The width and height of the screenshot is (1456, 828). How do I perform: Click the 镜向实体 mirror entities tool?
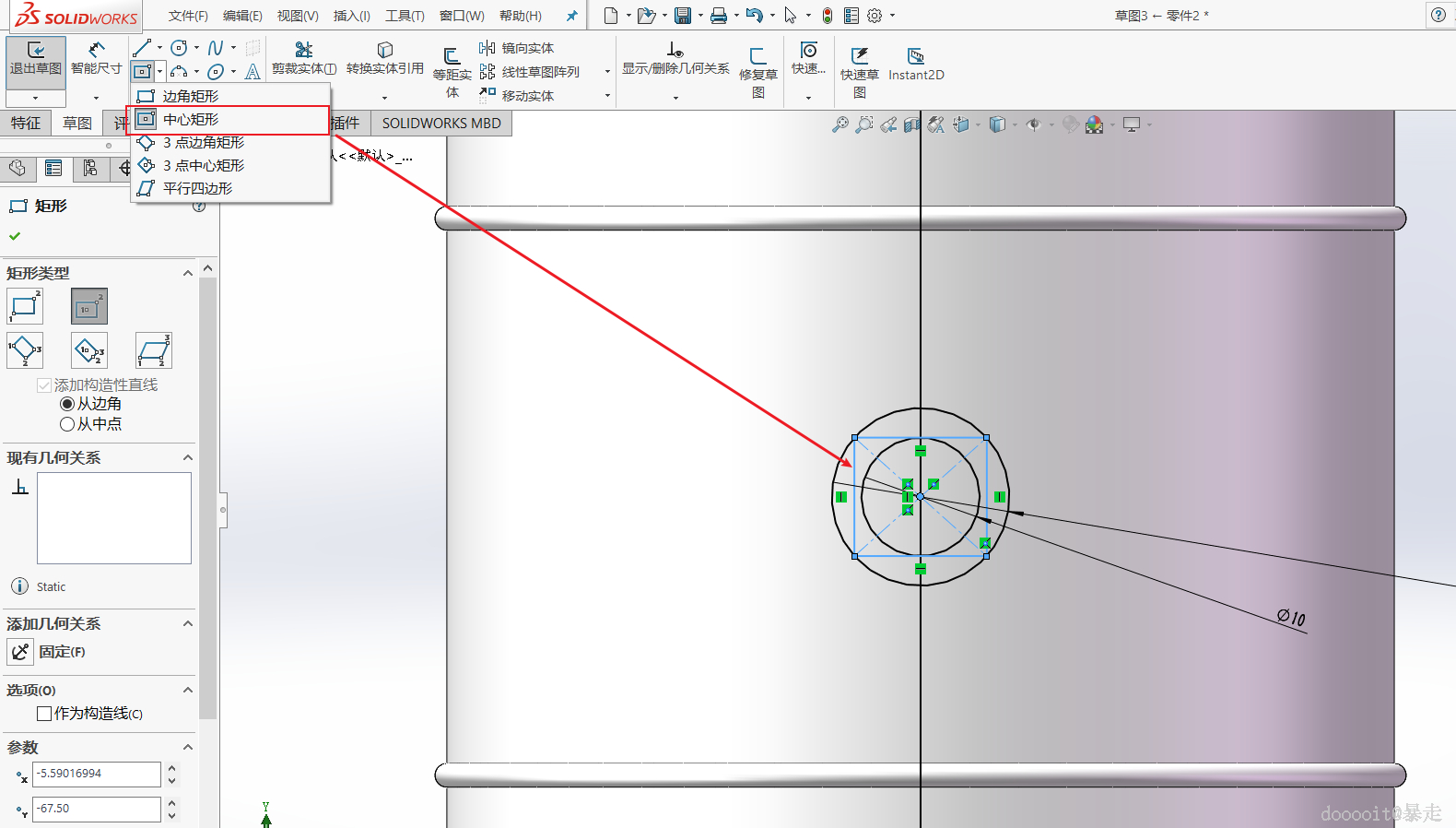click(x=516, y=48)
